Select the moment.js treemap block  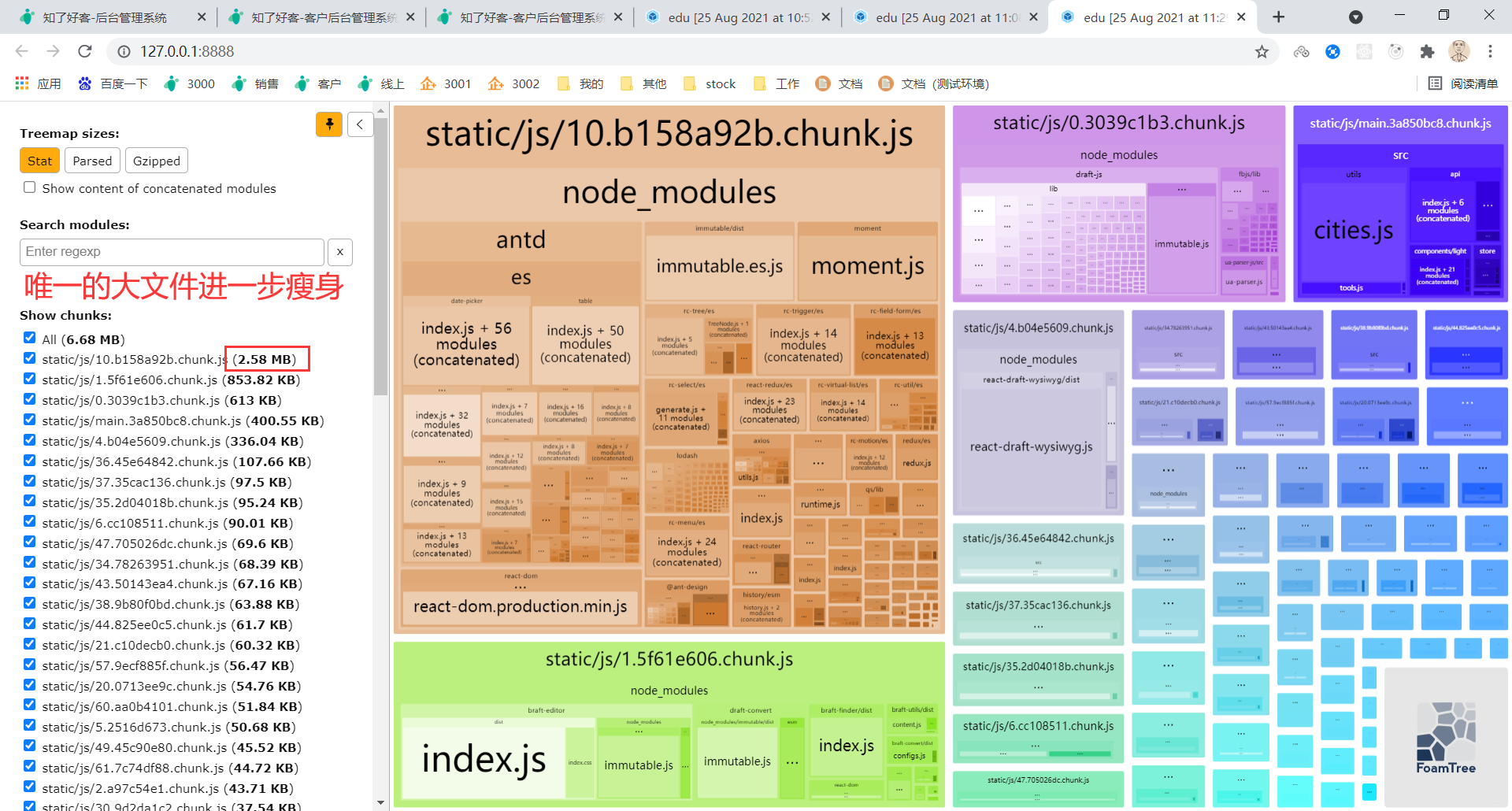click(868, 266)
